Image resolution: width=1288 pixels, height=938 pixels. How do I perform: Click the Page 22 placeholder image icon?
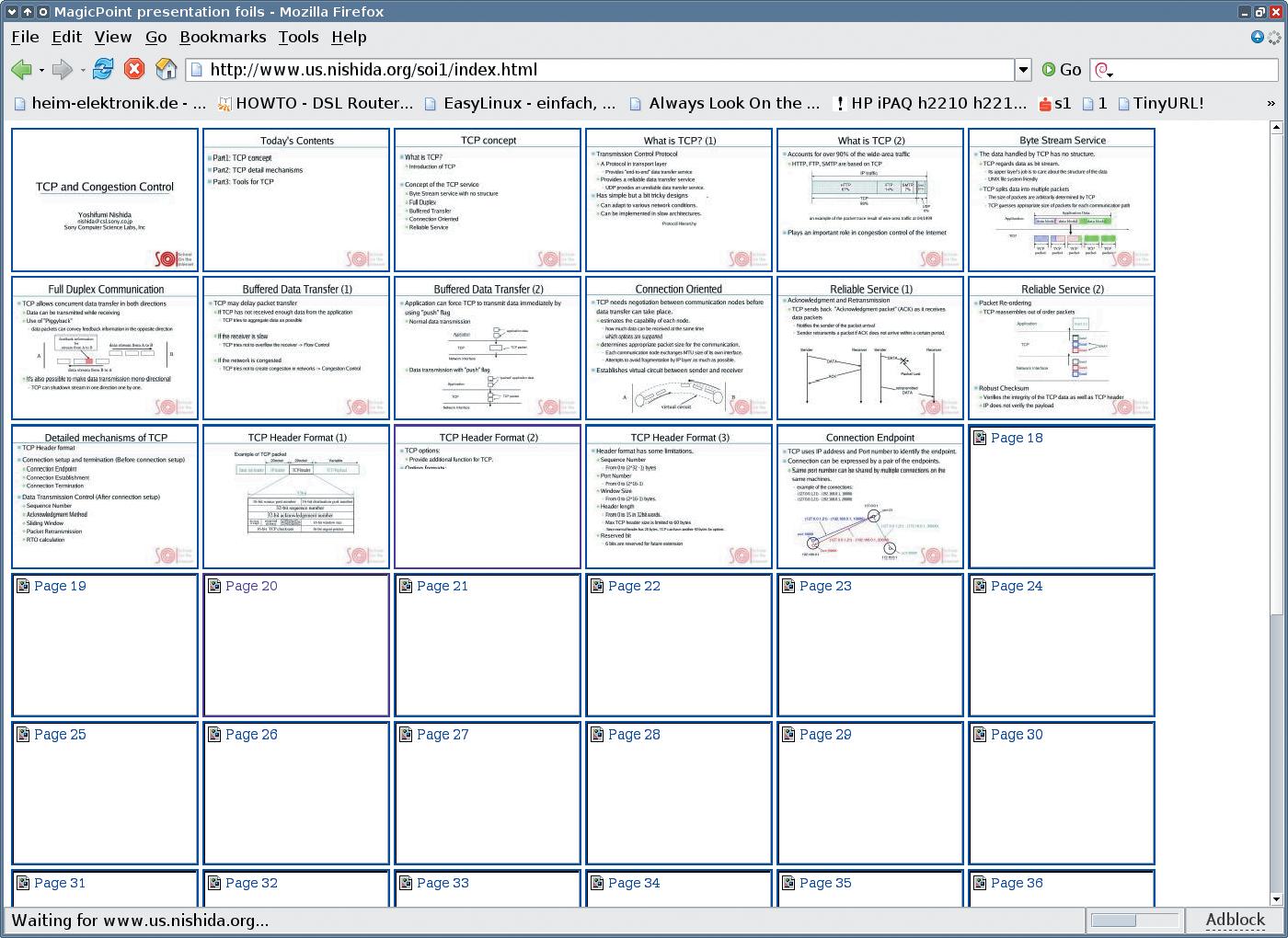(597, 586)
